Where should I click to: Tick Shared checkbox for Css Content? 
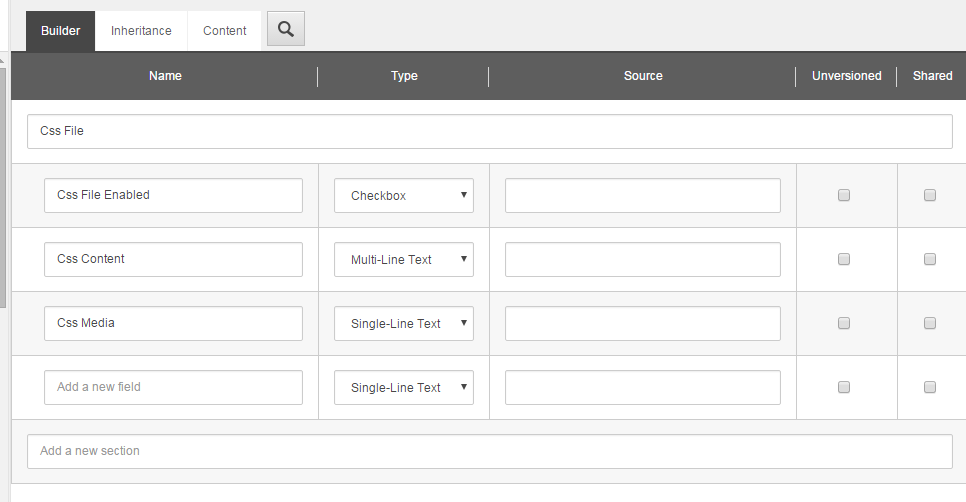tap(930, 260)
